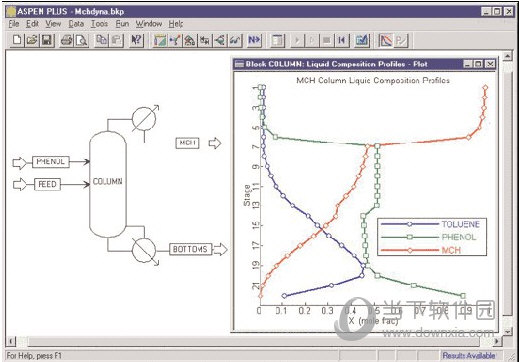Click the MCH outlet arrow icon

pos(215,144)
